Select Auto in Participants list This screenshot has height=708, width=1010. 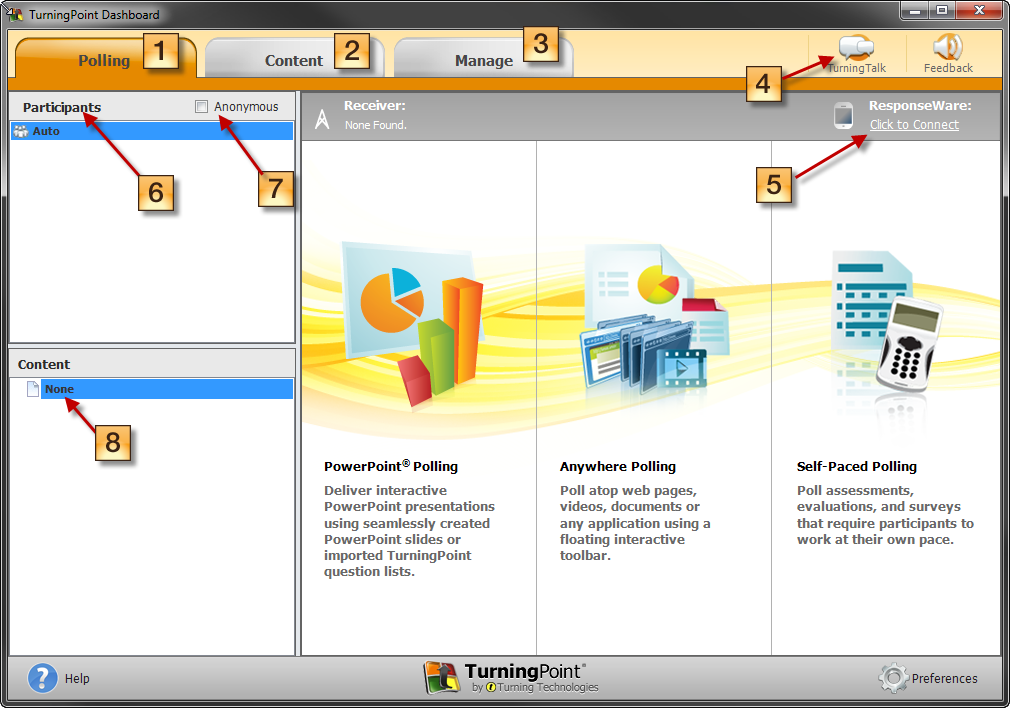(152, 131)
